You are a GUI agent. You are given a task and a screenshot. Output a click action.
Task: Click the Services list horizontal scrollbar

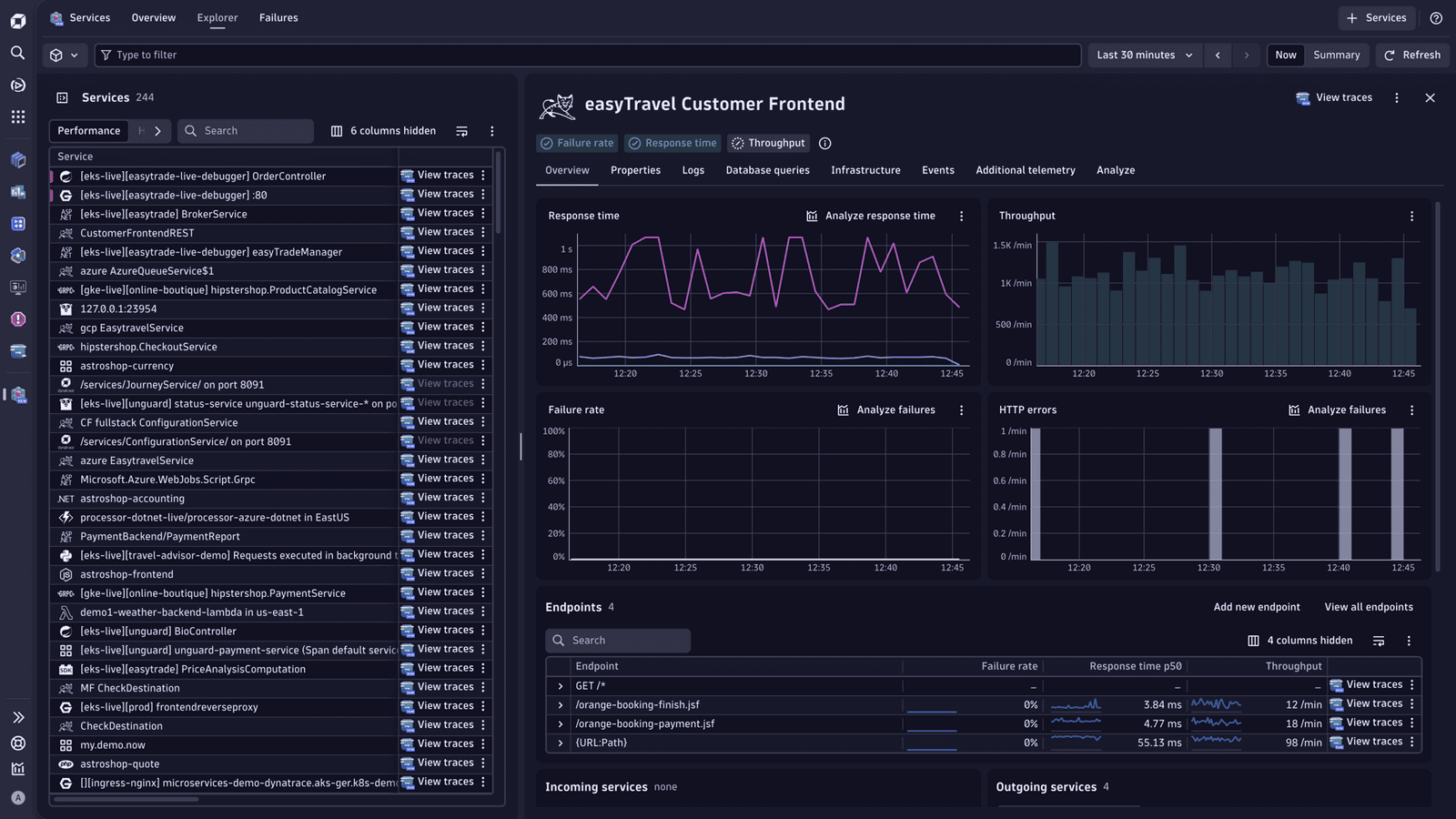click(126, 799)
